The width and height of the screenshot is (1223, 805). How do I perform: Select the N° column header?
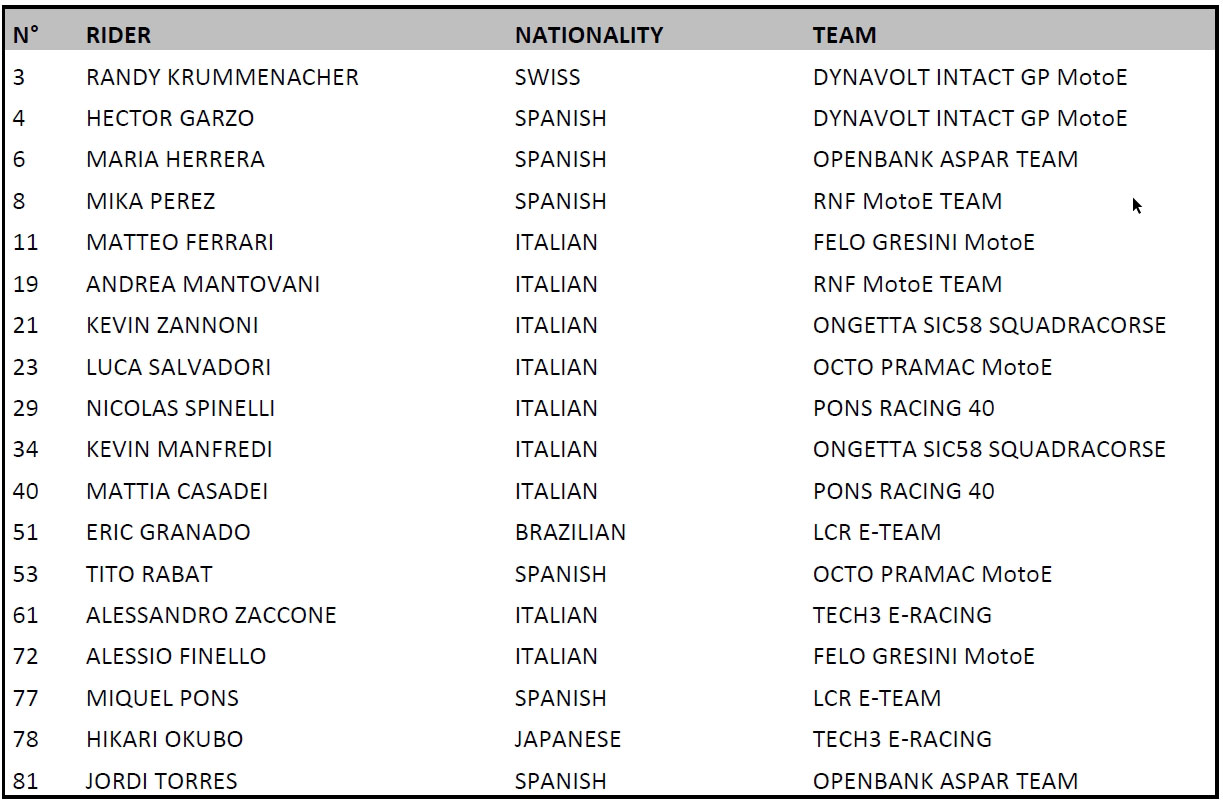(26, 35)
